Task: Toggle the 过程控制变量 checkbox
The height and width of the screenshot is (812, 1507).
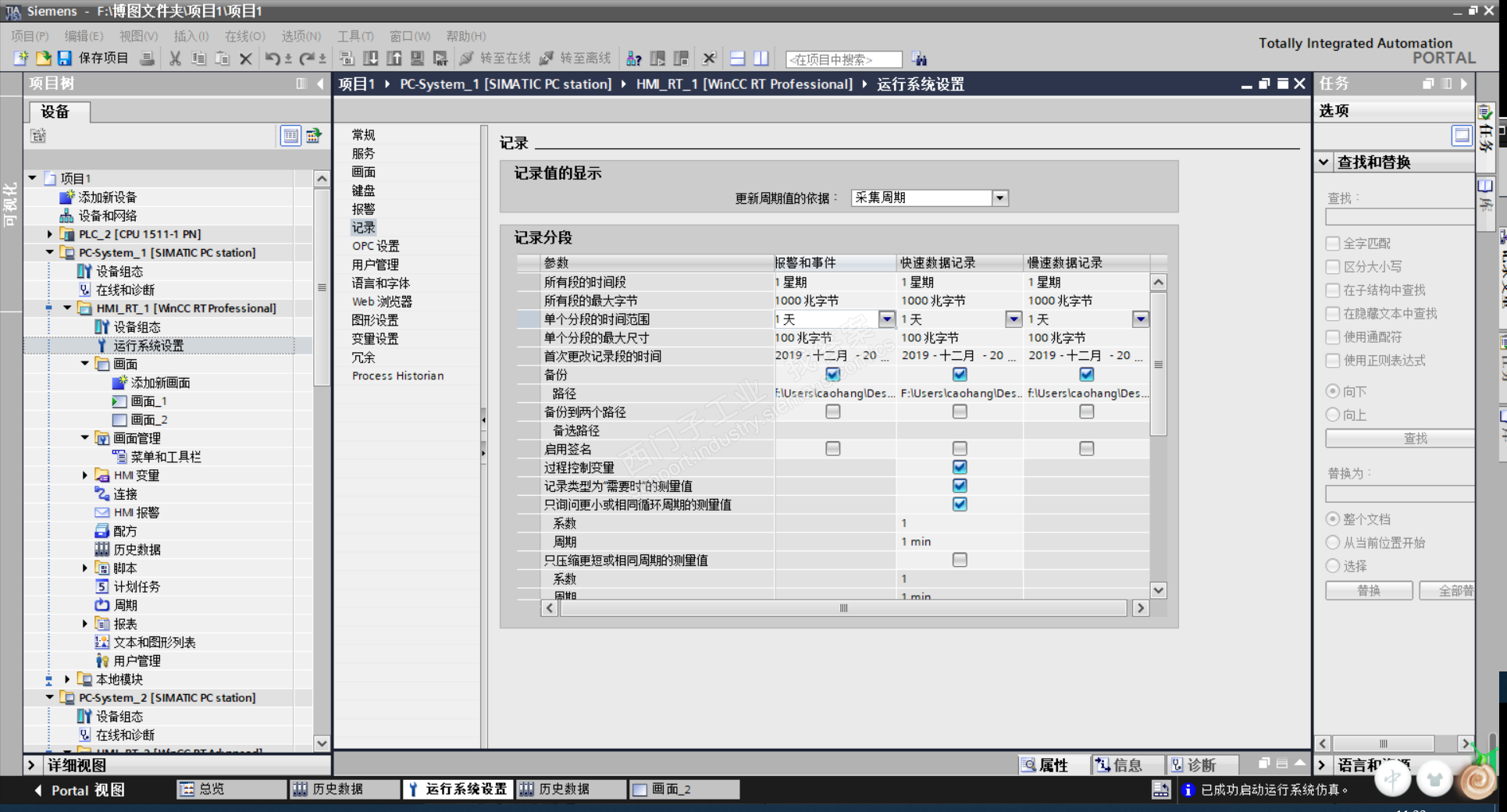Action: pos(960,467)
